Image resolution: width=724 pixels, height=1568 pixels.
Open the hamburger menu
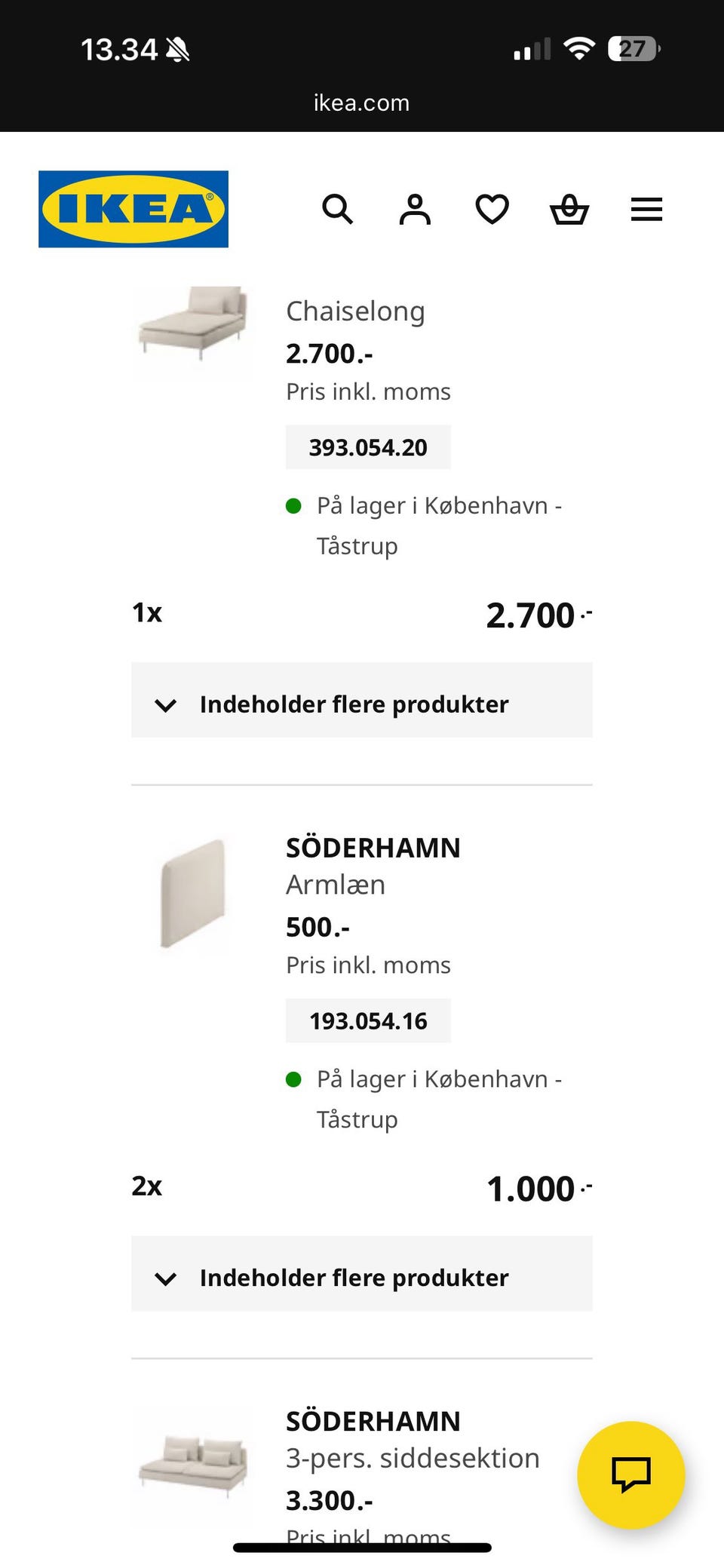click(646, 209)
